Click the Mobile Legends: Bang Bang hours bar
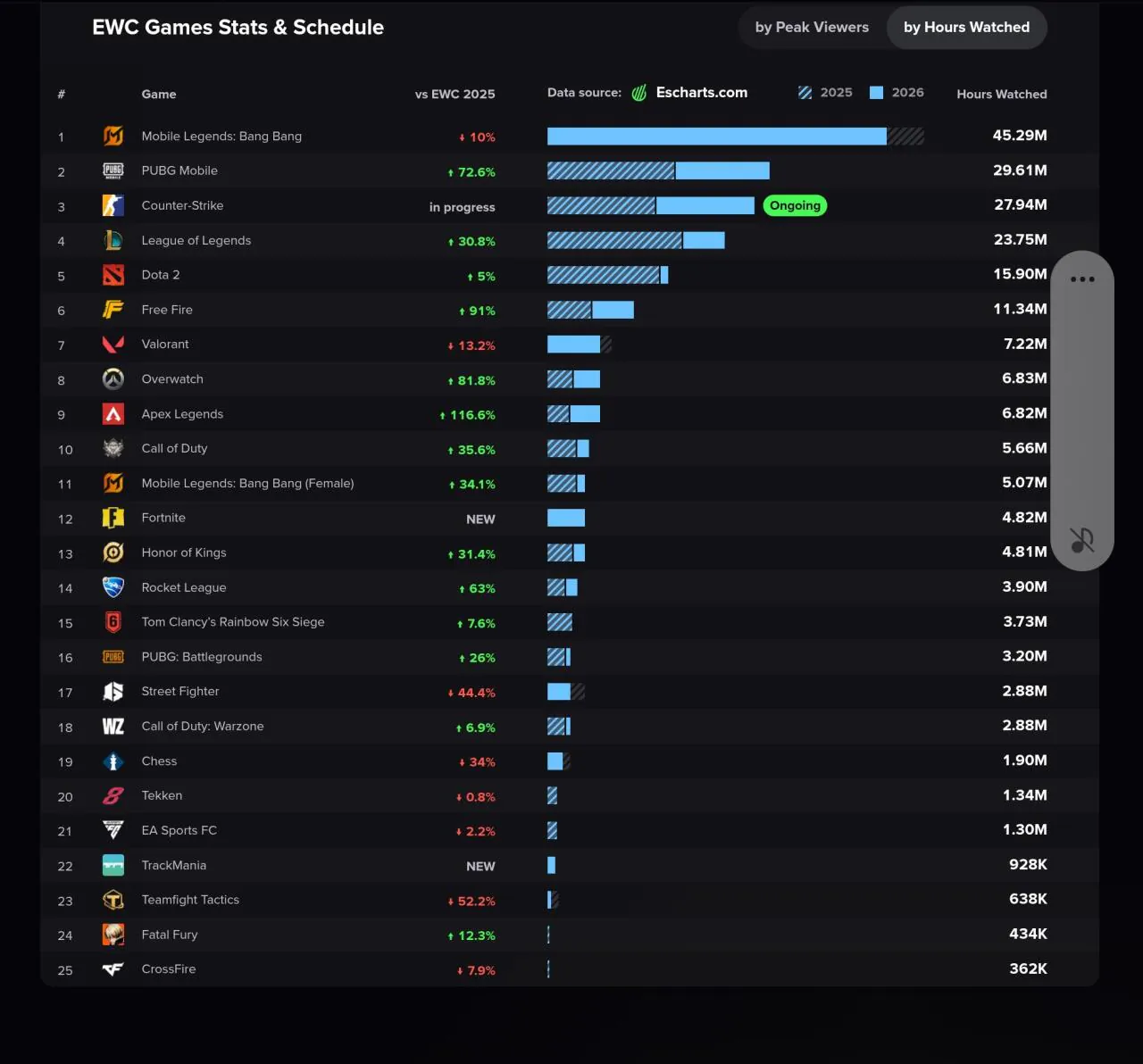Screen dimensions: 1143x1064 pos(736,136)
